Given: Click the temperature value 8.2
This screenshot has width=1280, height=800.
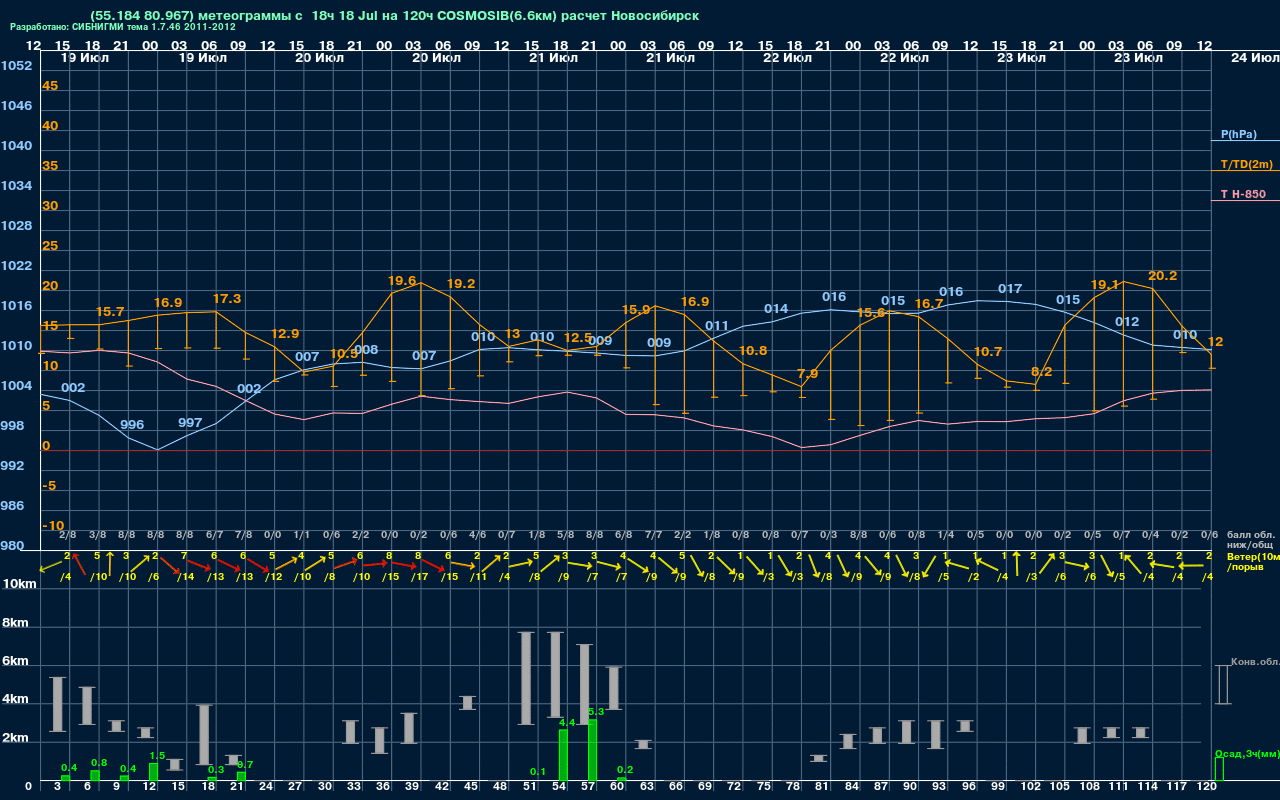Looking at the screenshot, I should (1041, 372).
